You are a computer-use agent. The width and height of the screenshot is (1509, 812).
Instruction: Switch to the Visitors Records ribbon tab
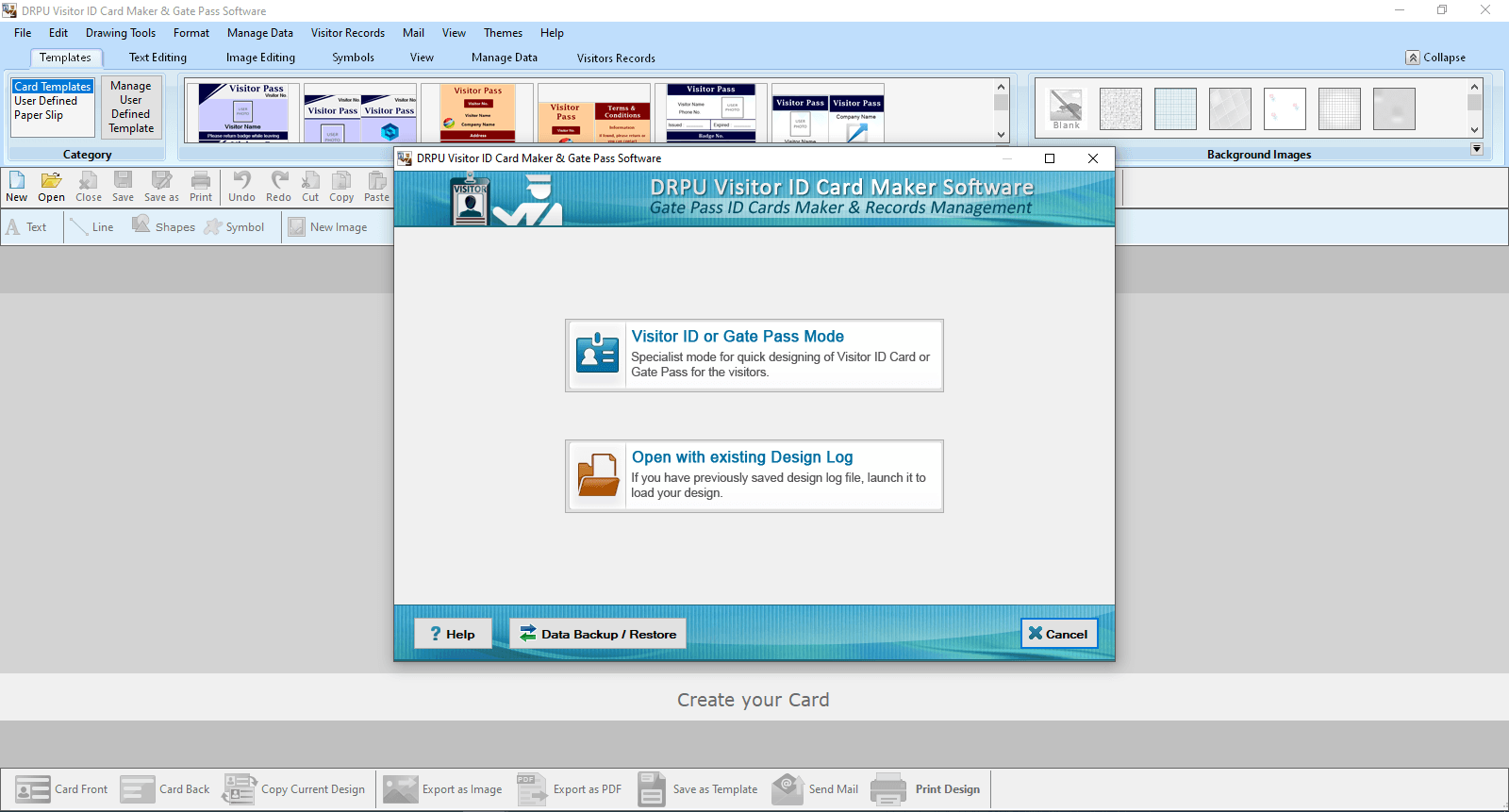pyautogui.click(x=616, y=58)
